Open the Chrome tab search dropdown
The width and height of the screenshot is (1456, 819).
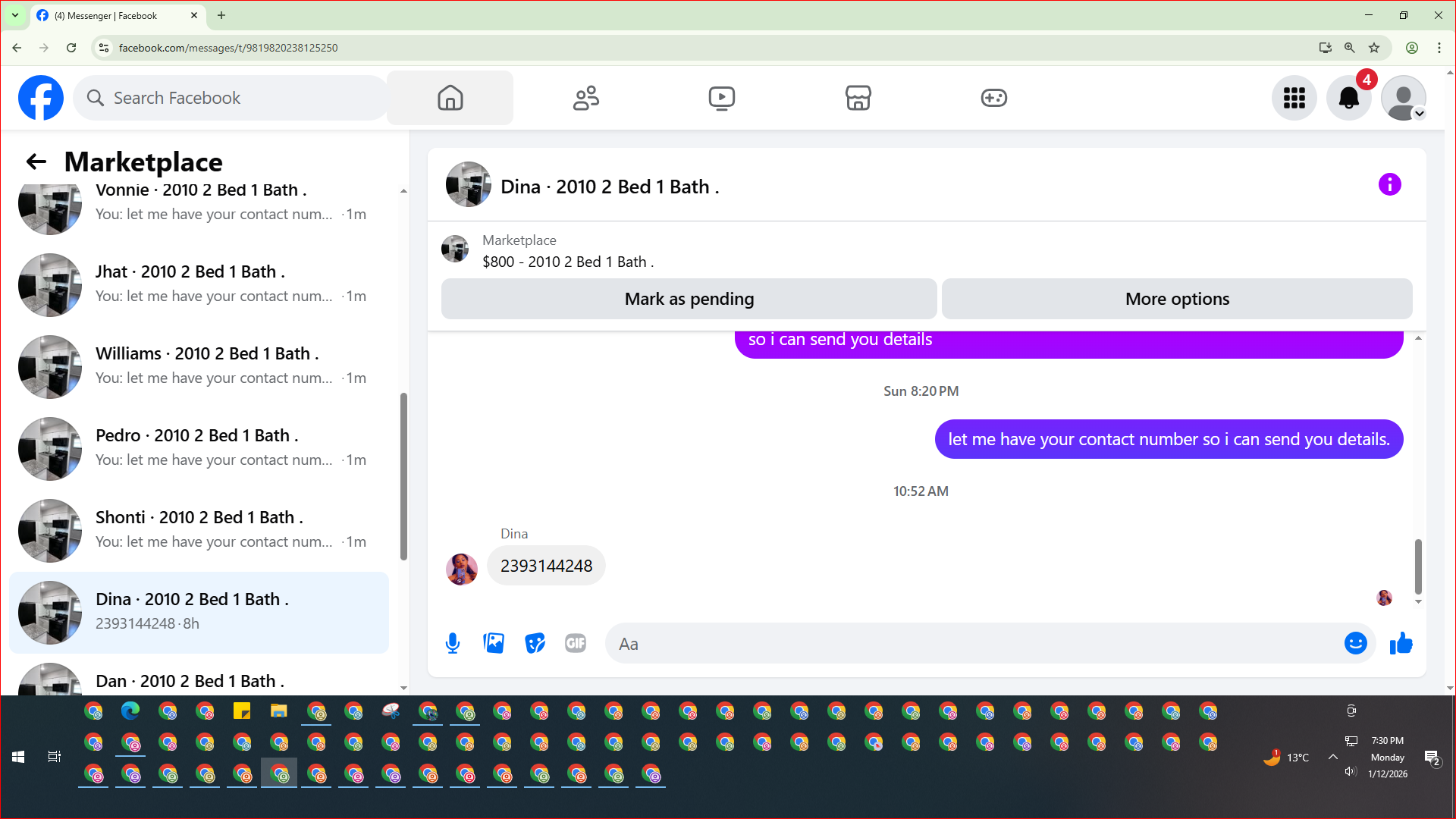tap(14, 15)
